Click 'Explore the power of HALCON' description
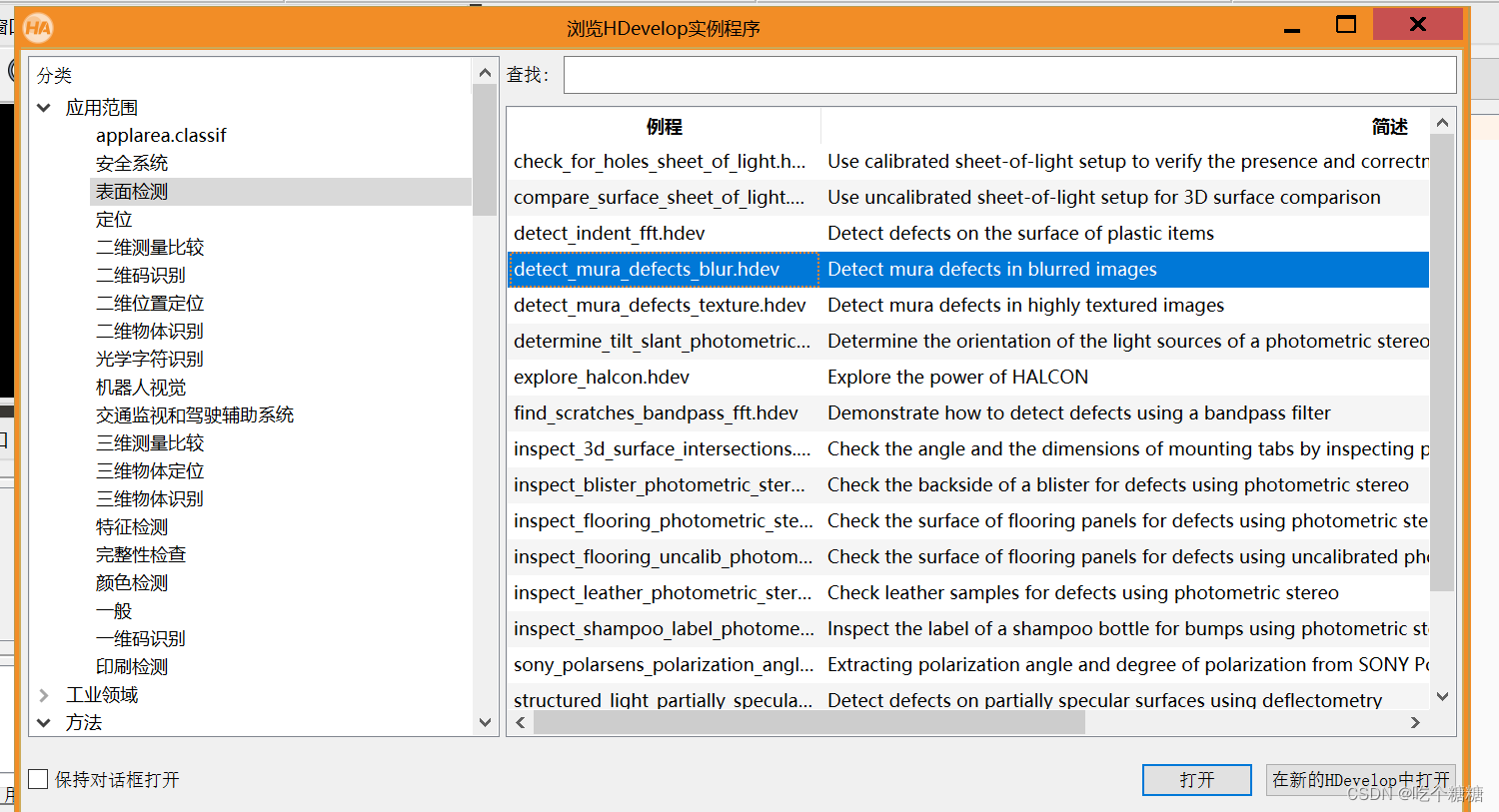 (957, 378)
